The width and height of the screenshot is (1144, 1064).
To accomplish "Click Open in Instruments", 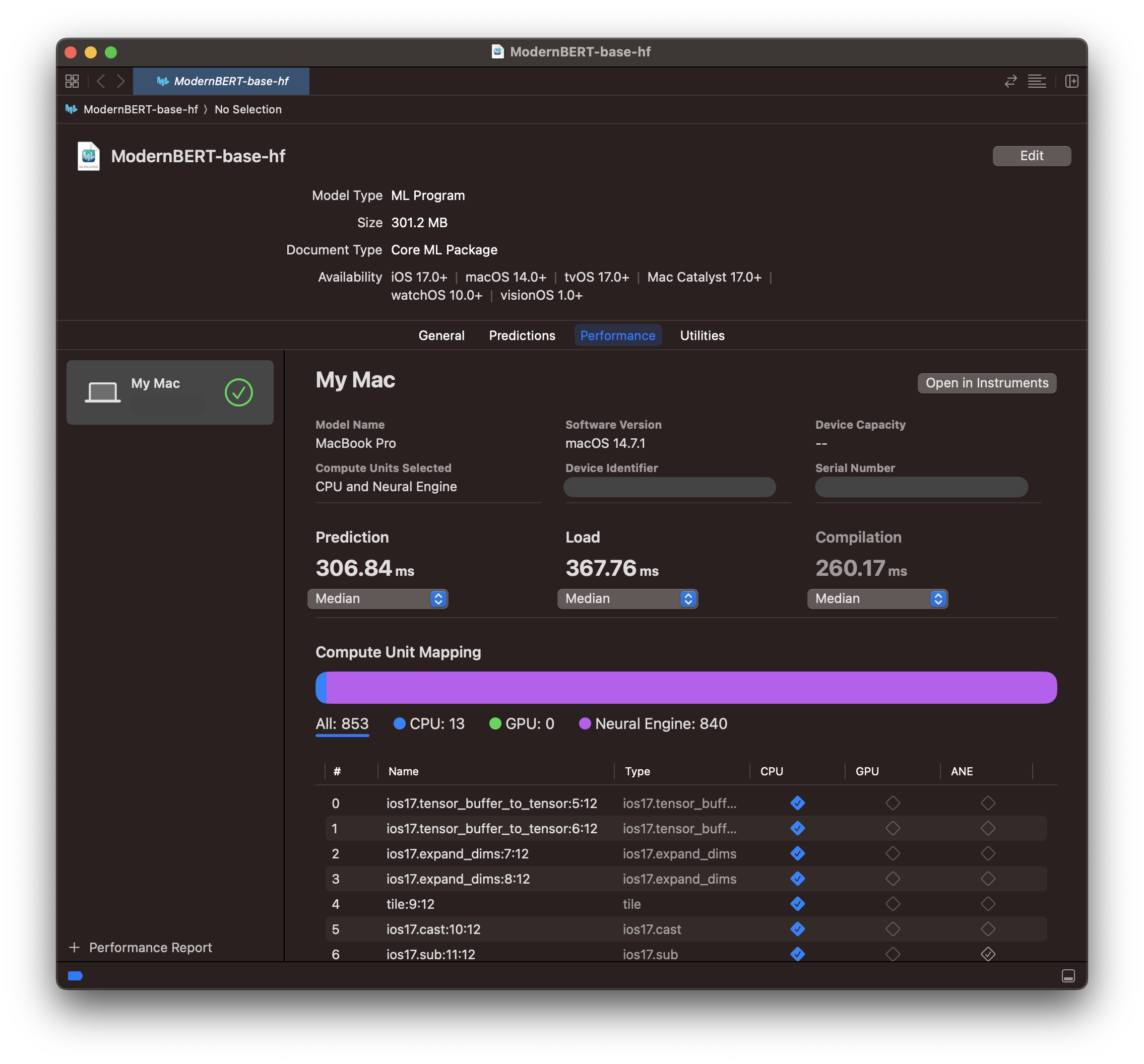I will point(986,383).
